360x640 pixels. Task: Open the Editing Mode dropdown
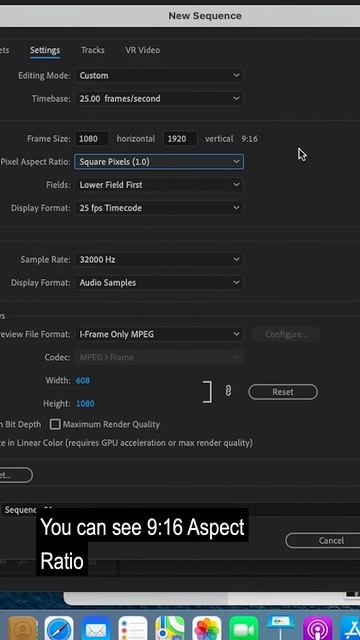click(159, 76)
